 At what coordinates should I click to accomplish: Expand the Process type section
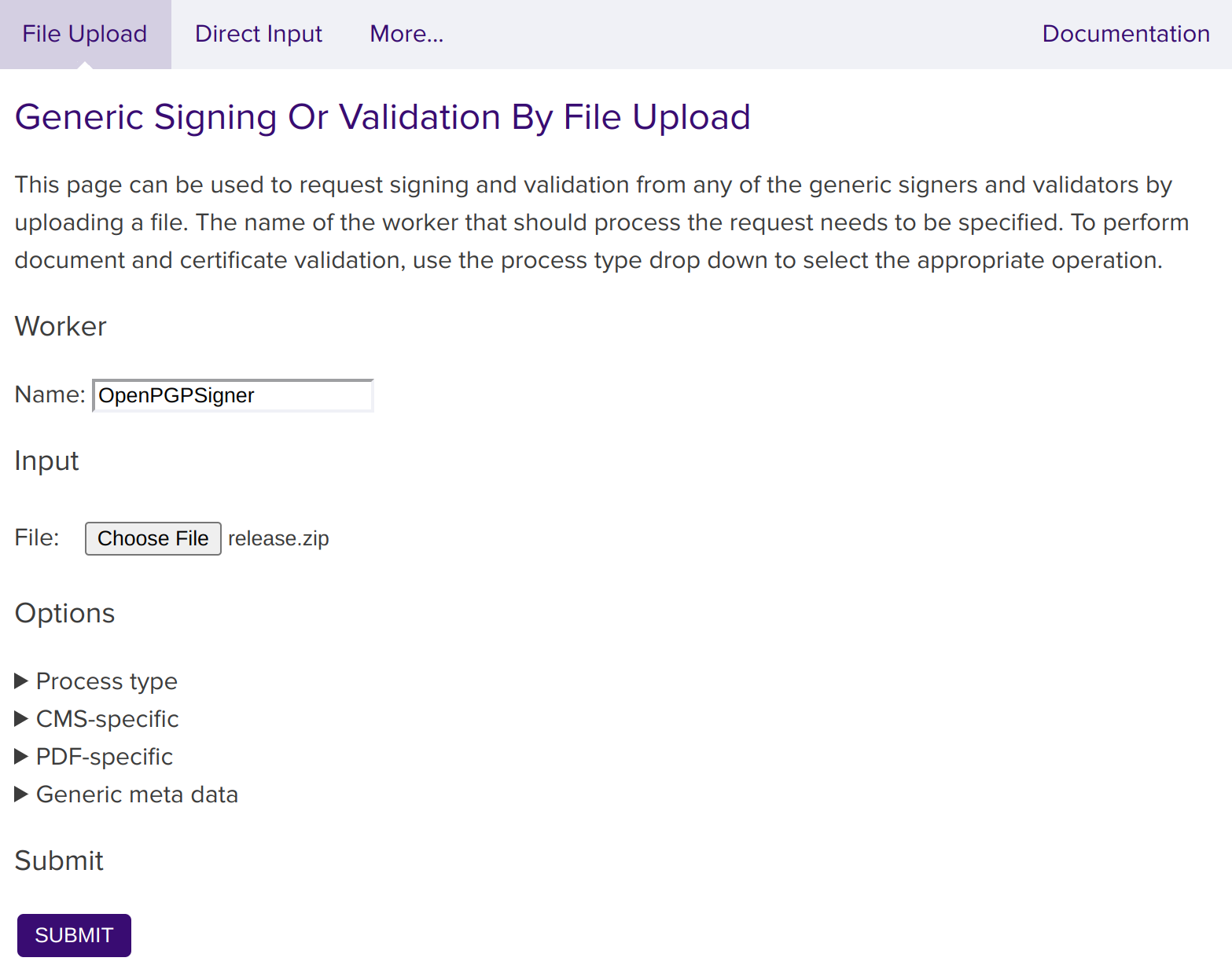click(106, 681)
